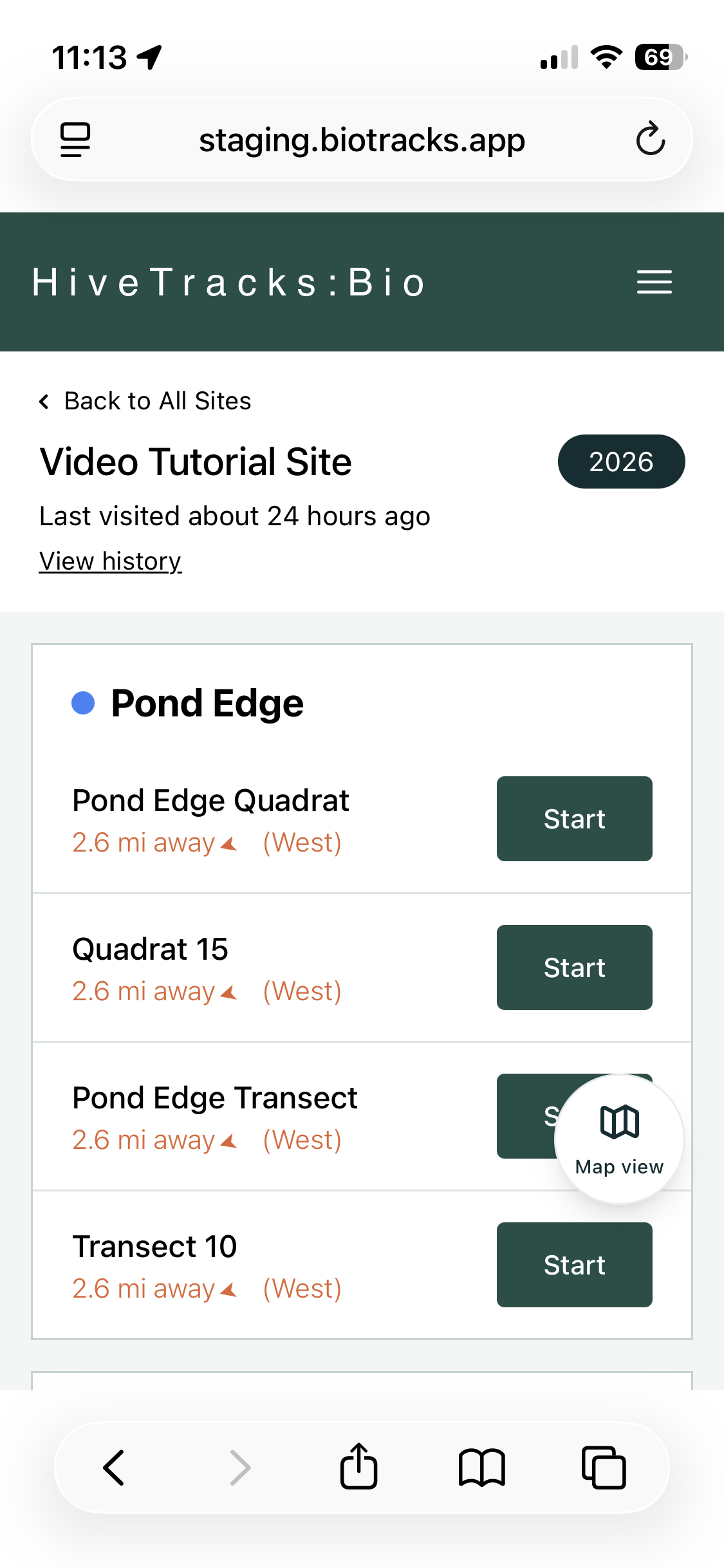The image size is (724, 1568).
Task: Open Safari page settings reader icon
Action: (x=75, y=139)
